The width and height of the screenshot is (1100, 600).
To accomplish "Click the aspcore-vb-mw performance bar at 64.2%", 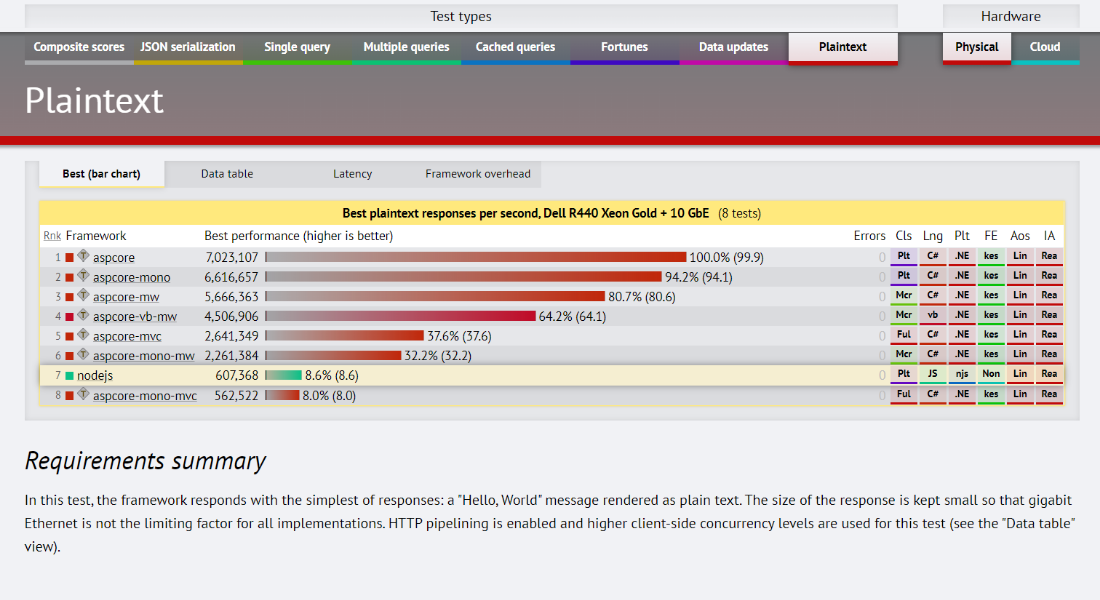I will coord(401,316).
